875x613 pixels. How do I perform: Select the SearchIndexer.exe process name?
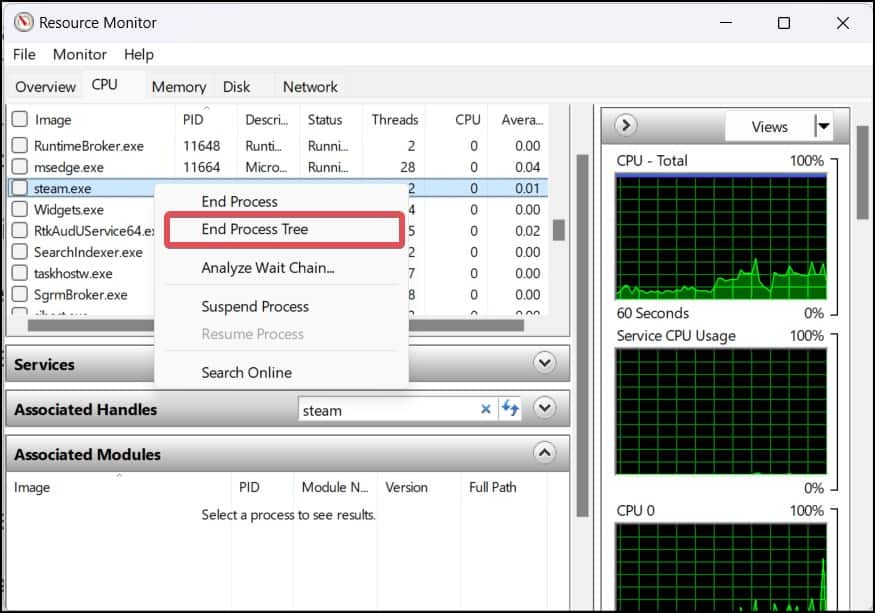tap(88, 252)
